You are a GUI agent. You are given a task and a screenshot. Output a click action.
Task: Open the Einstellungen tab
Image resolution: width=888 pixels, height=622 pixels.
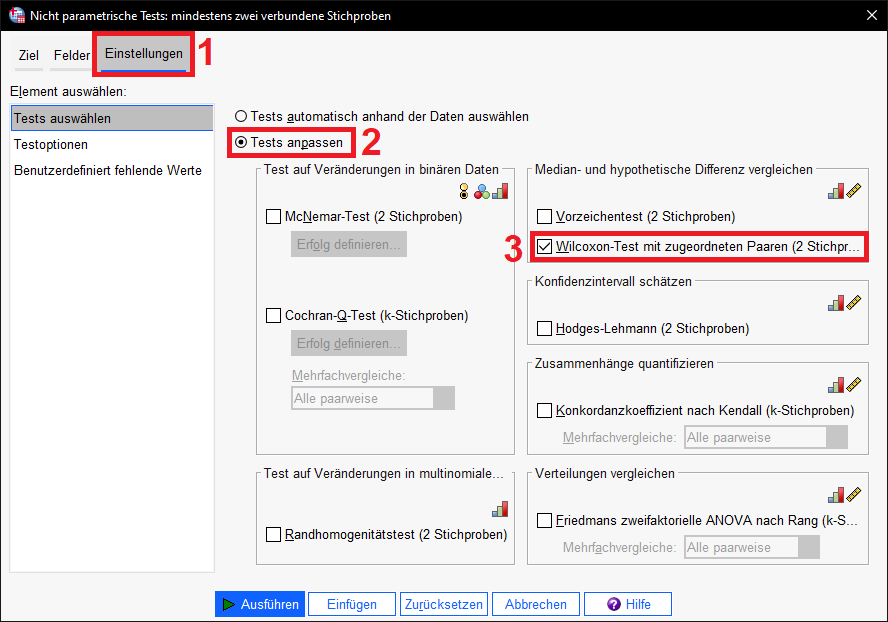[x=144, y=54]
